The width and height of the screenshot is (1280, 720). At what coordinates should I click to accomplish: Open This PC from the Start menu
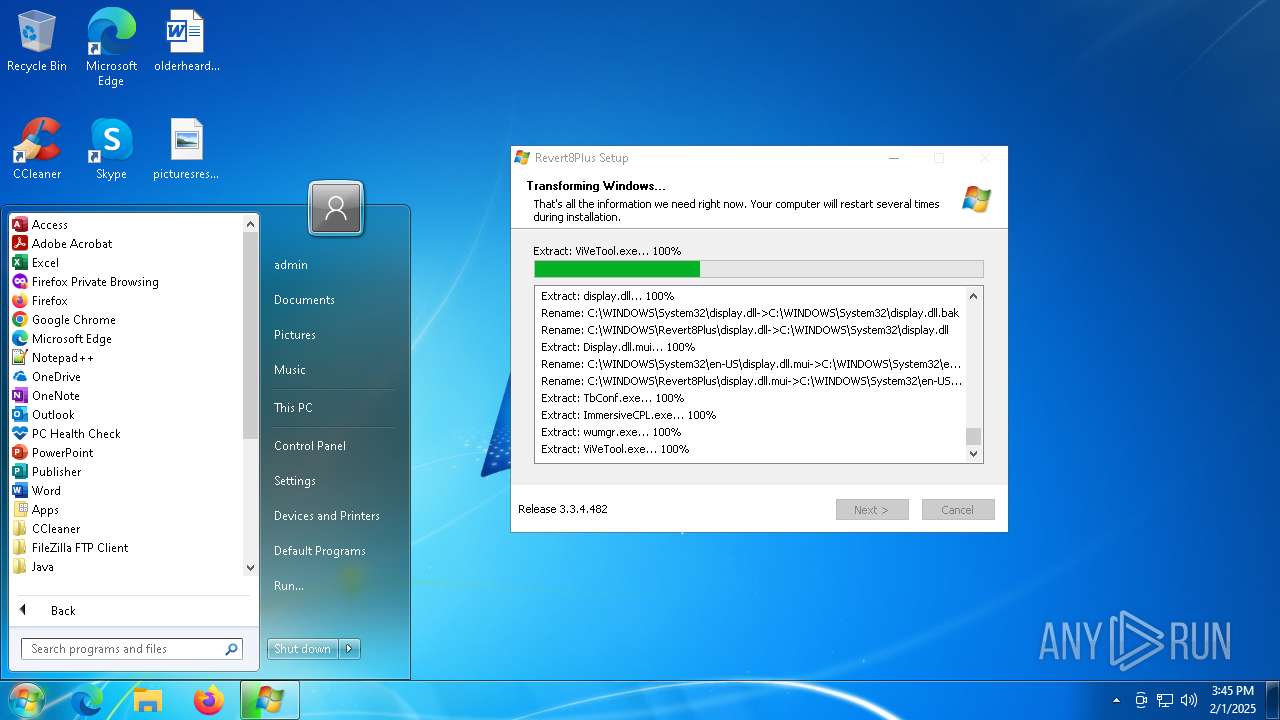[293, 408]
